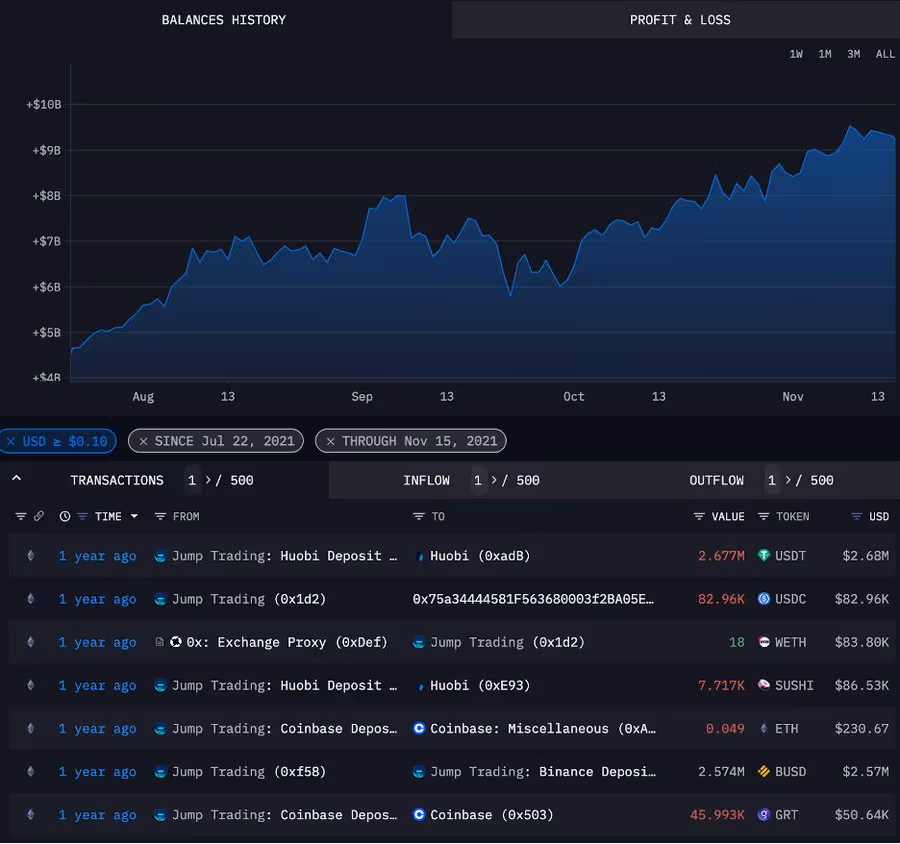The width and height of the screenshot is (900, 844).
Task: Collapse the transactions panel chevron
Action: tap(17, 478)
